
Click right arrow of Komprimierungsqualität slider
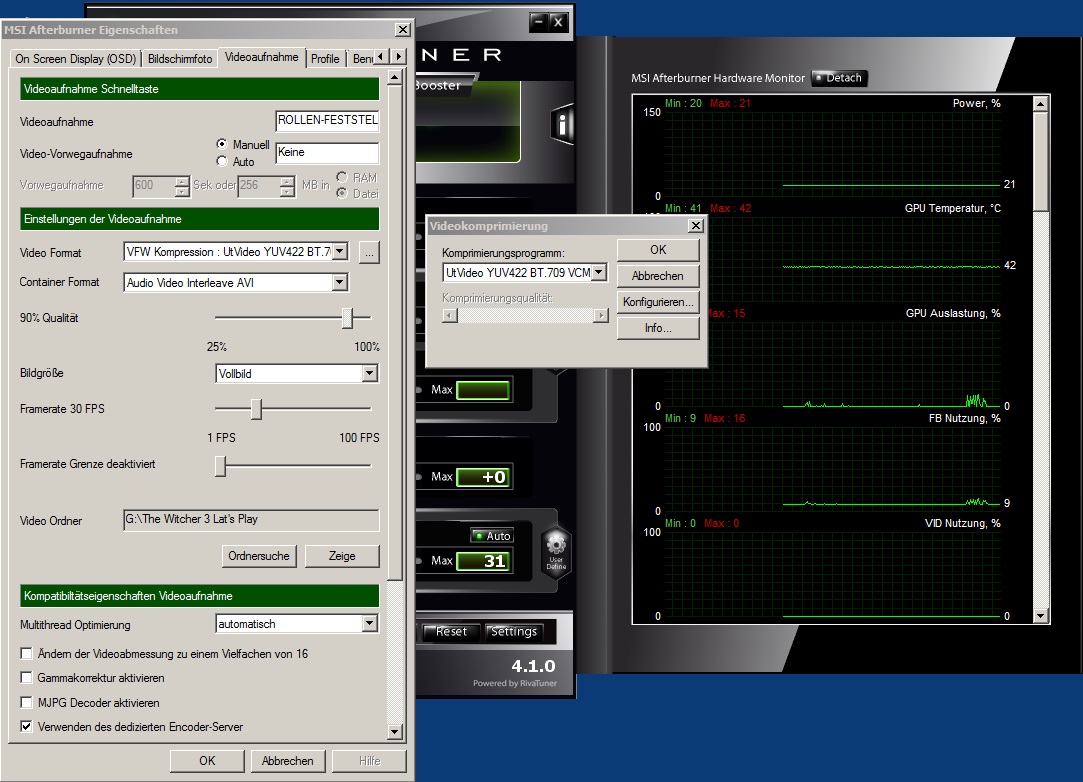tap(601, 316)
